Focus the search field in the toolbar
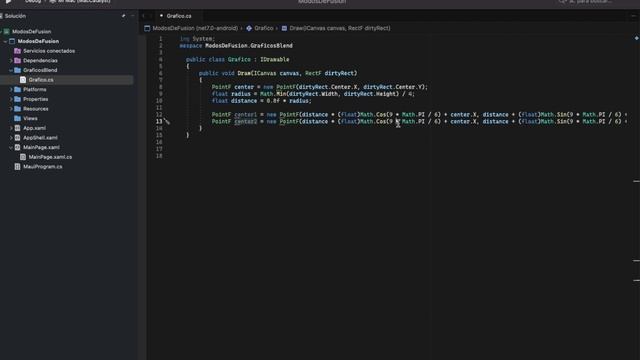 [x=588, y=2]
